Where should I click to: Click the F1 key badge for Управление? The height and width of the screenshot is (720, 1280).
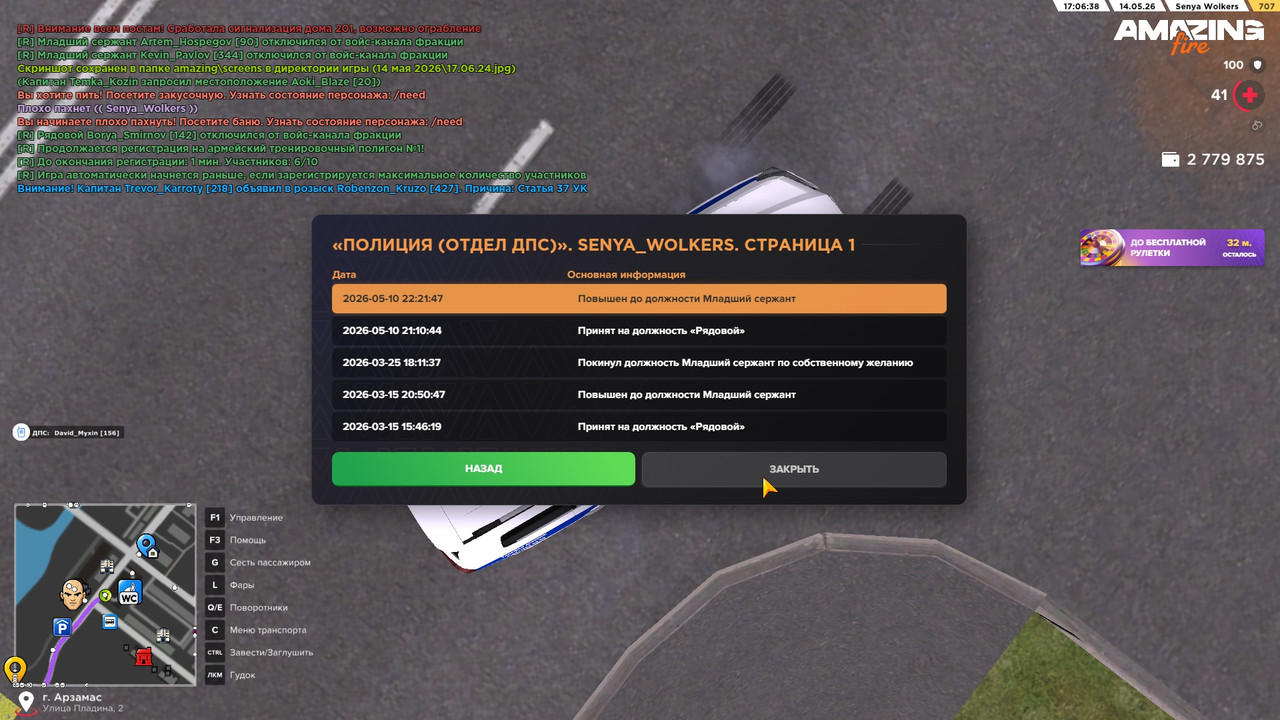point(215,517)
